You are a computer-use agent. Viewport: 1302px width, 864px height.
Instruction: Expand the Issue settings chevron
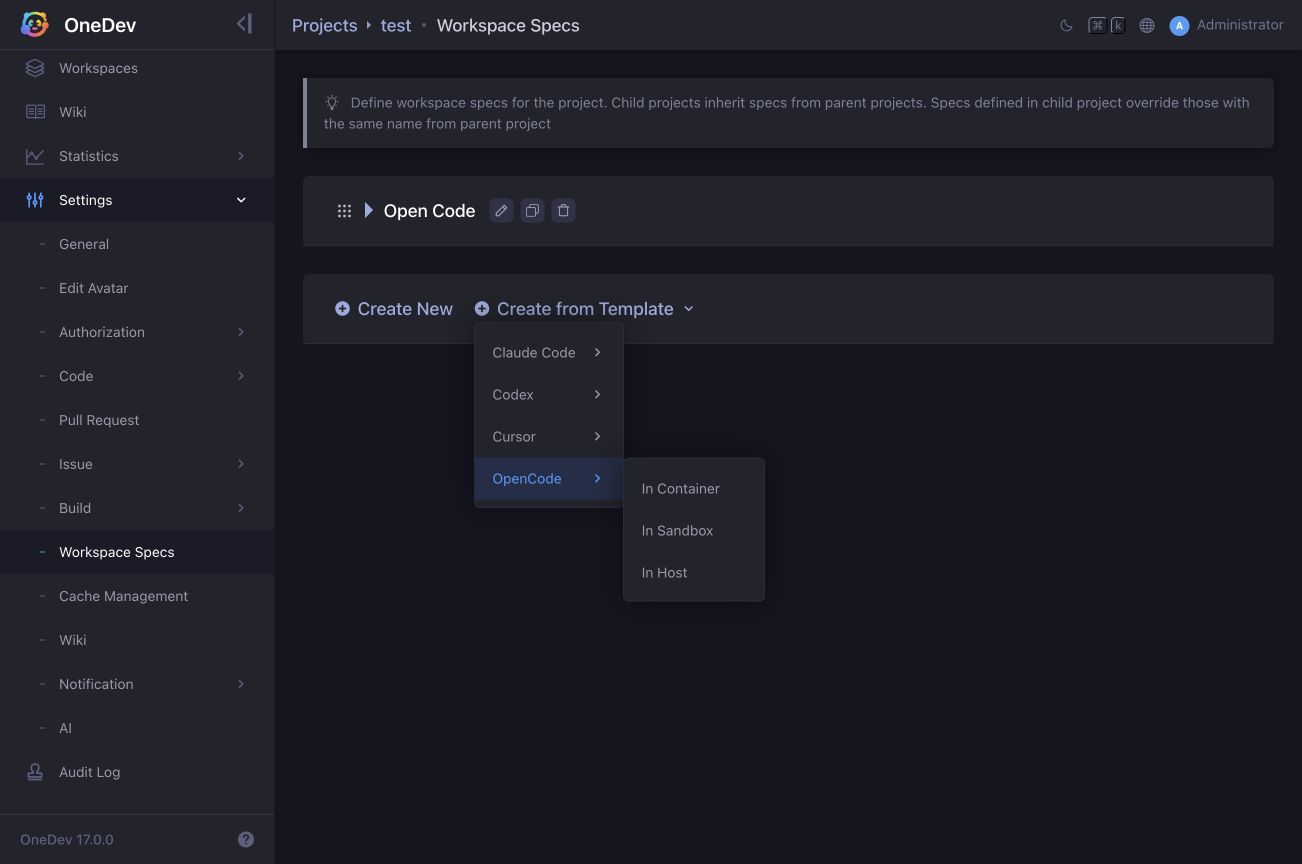click(241, 464)
